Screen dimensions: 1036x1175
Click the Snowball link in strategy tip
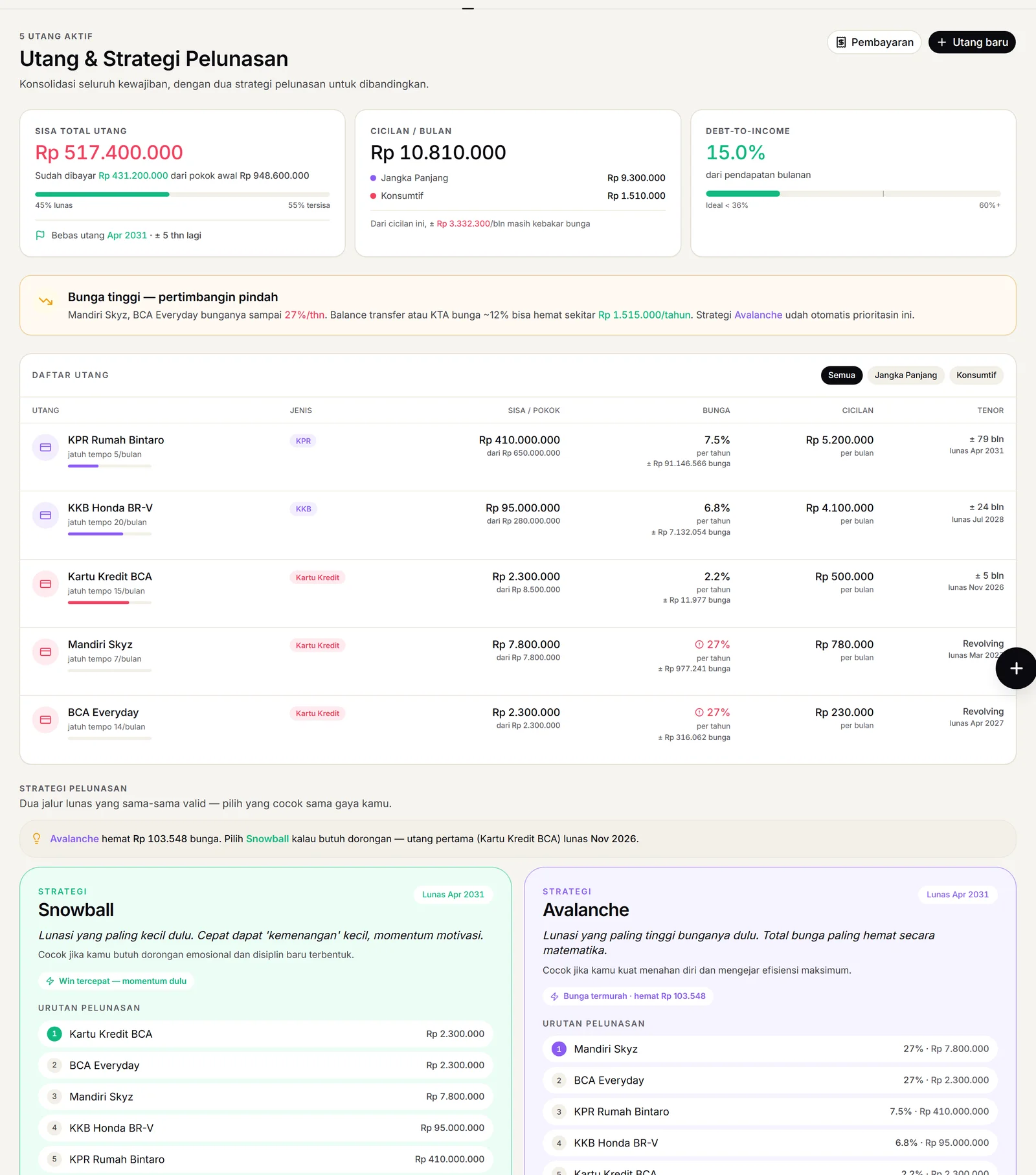click(x=267, y=838)
